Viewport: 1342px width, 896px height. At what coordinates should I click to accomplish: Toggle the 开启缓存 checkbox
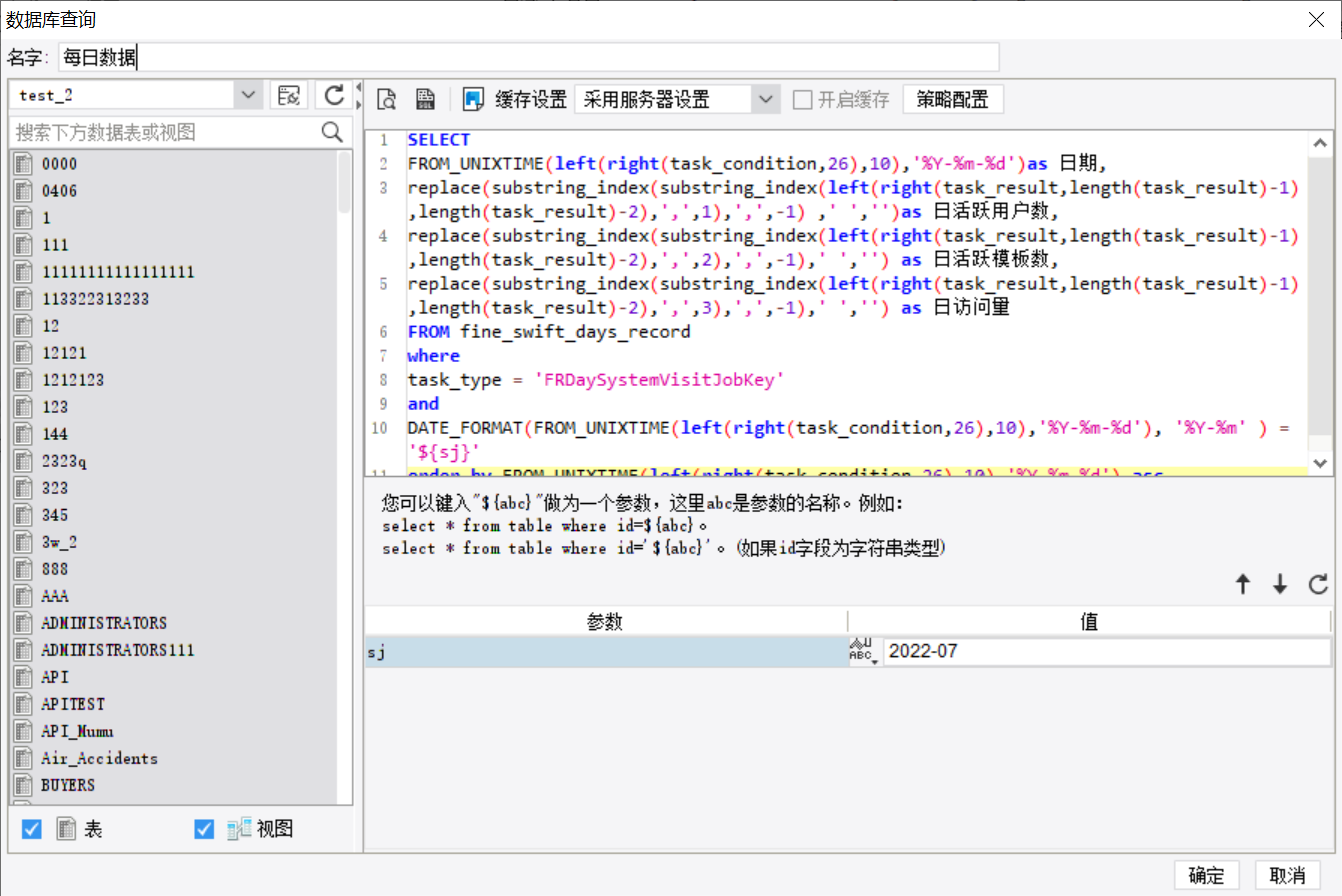click(x=802, y=99)
